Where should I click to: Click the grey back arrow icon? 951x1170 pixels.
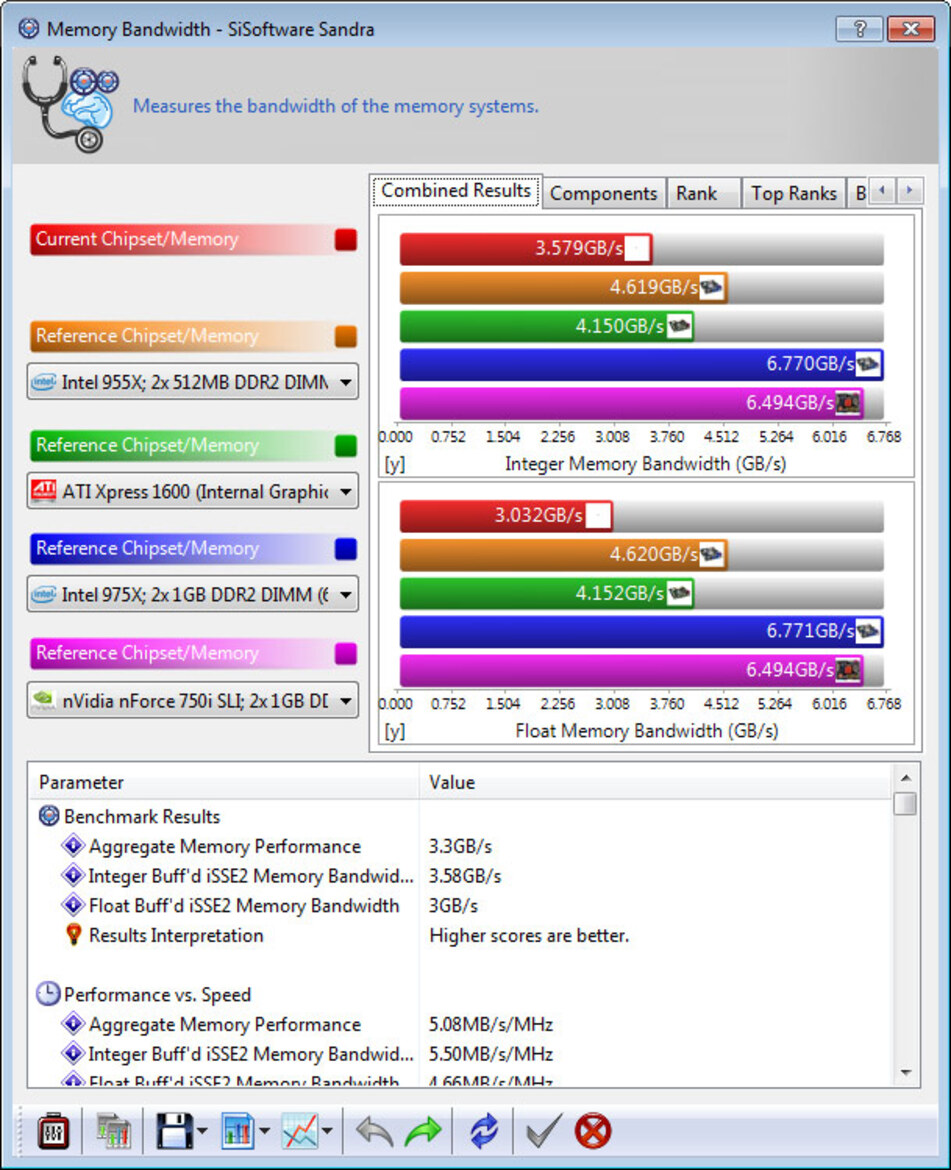click(x=374, y=1131)
